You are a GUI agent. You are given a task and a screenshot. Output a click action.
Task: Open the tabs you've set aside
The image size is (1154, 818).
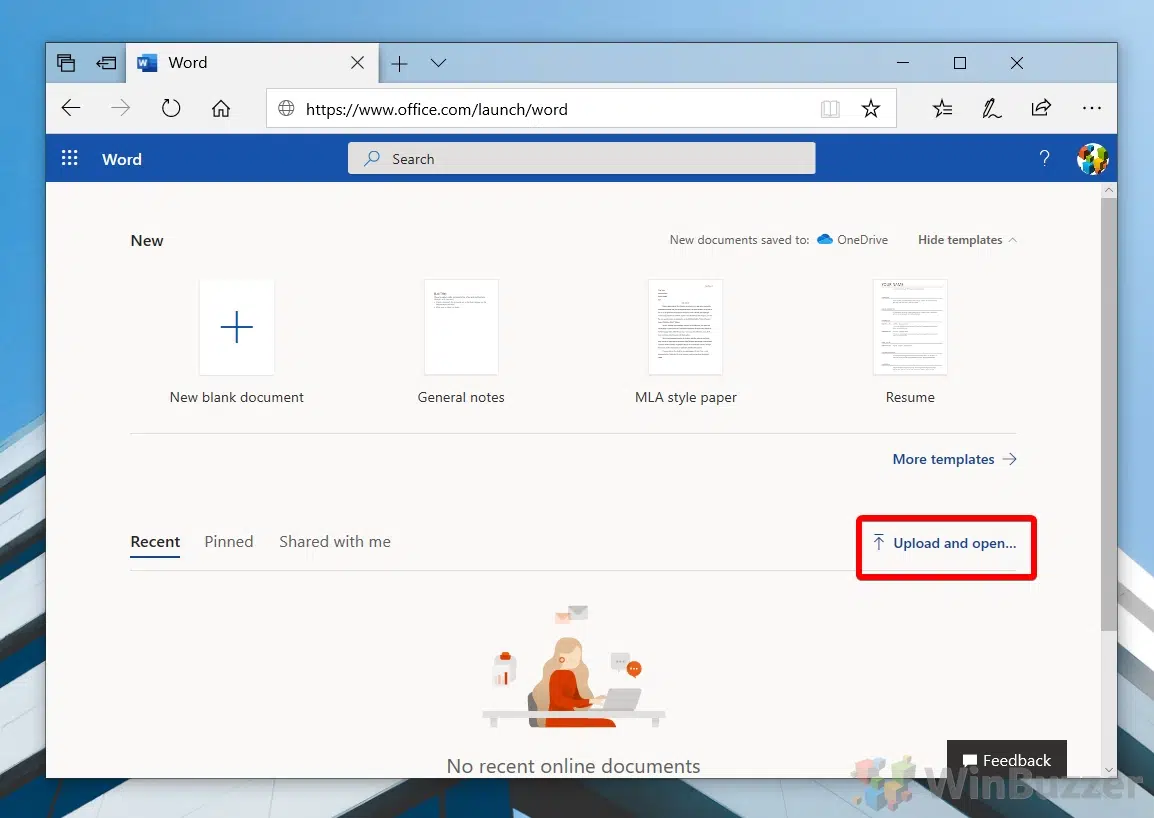[66, 63]
